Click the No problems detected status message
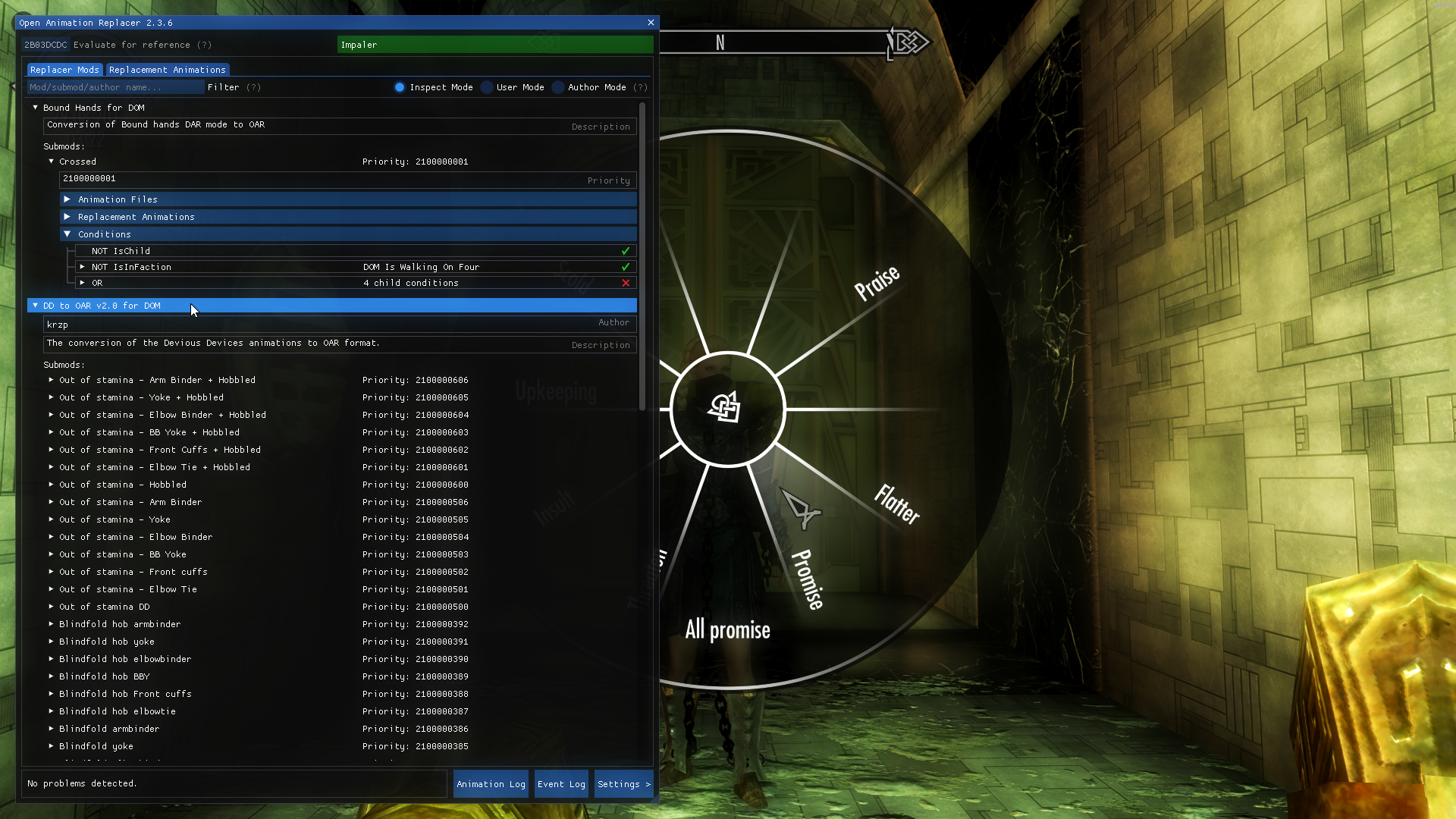1456x819 pixels. coord(83,783)
